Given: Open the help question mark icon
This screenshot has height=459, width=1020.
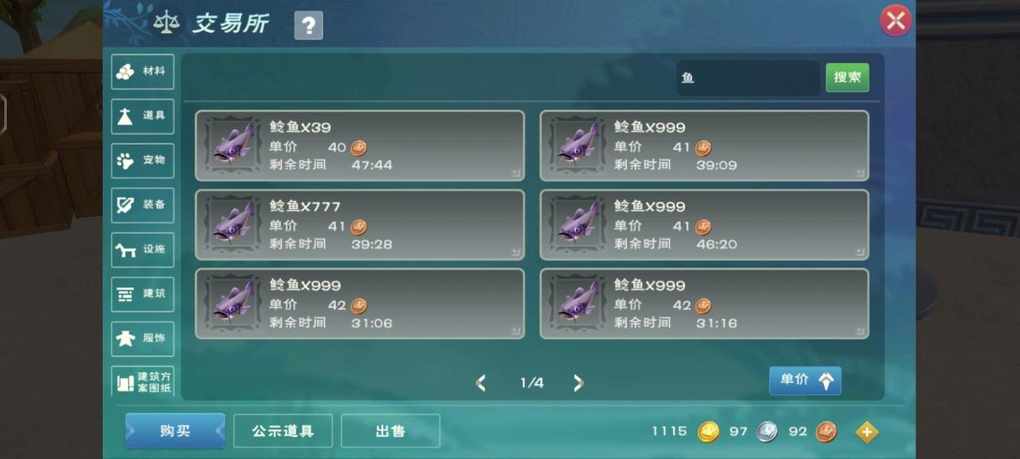Looking at the screenshot, I should (308, 26).
